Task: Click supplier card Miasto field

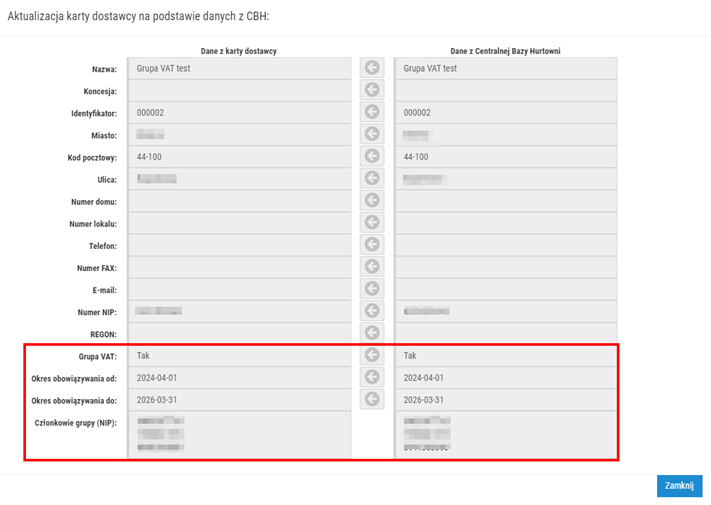Action: 239,134
